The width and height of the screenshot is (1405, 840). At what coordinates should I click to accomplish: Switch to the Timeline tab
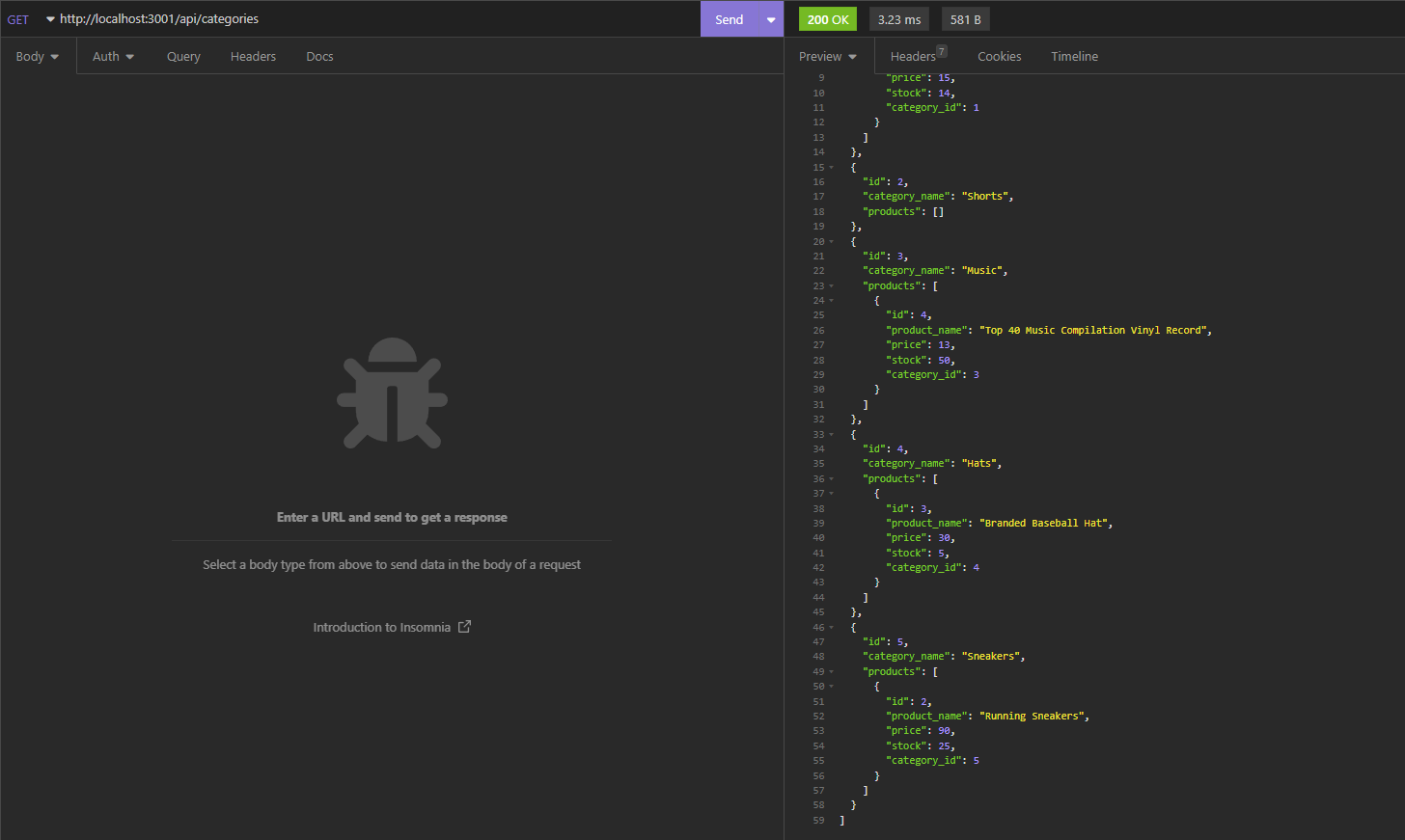pos(1074,56)
